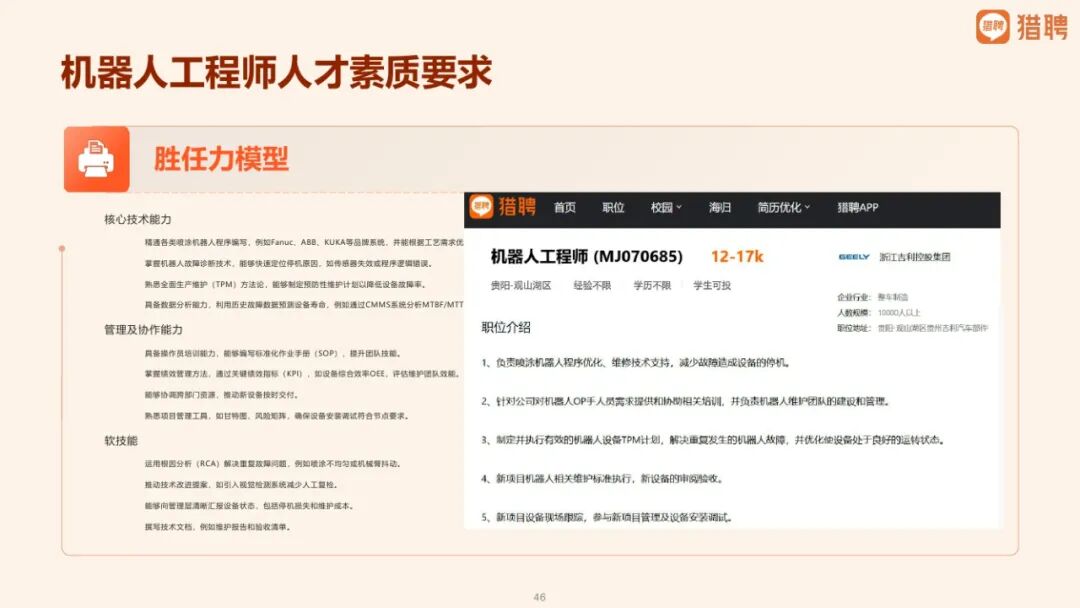Click the location 贵阳-观山湖区
The image size is (1080, 608).
[x=521, y=285]
